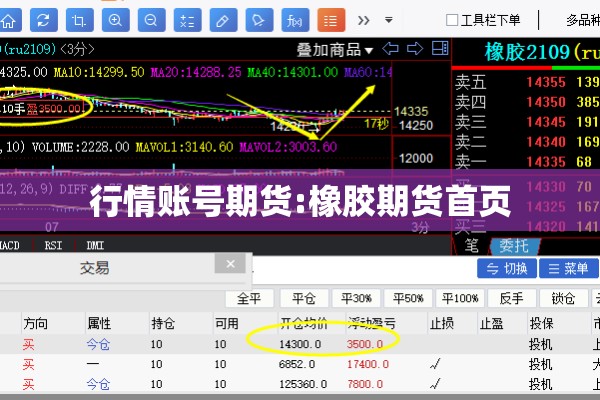600x400 pixels.
Task: Click sell price 14350 at 卖四
Action: (x=546, y=102)
